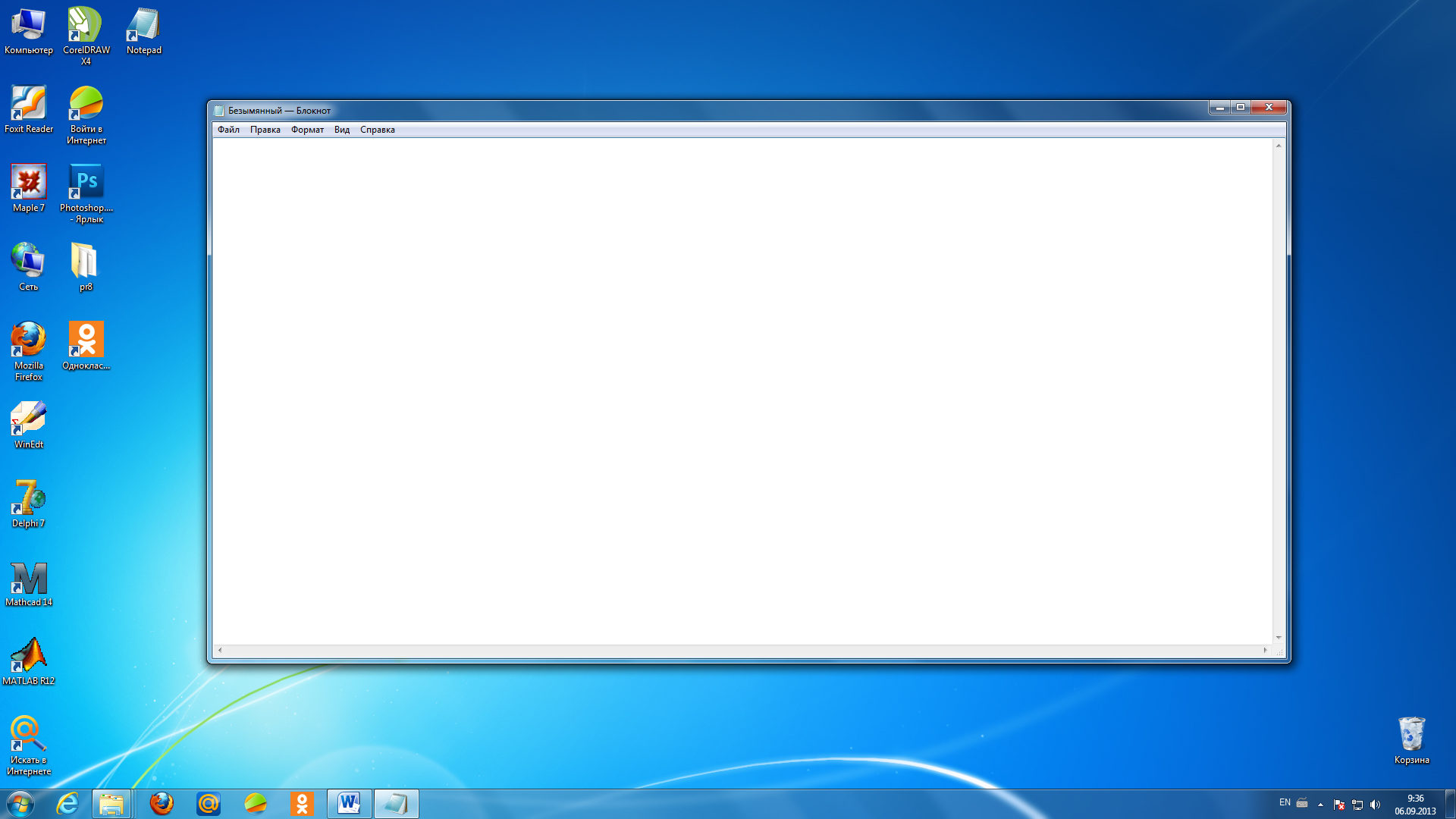Close the Блокнот window
Screen dimensions: 1456x819
click(x=1269, y=108)
